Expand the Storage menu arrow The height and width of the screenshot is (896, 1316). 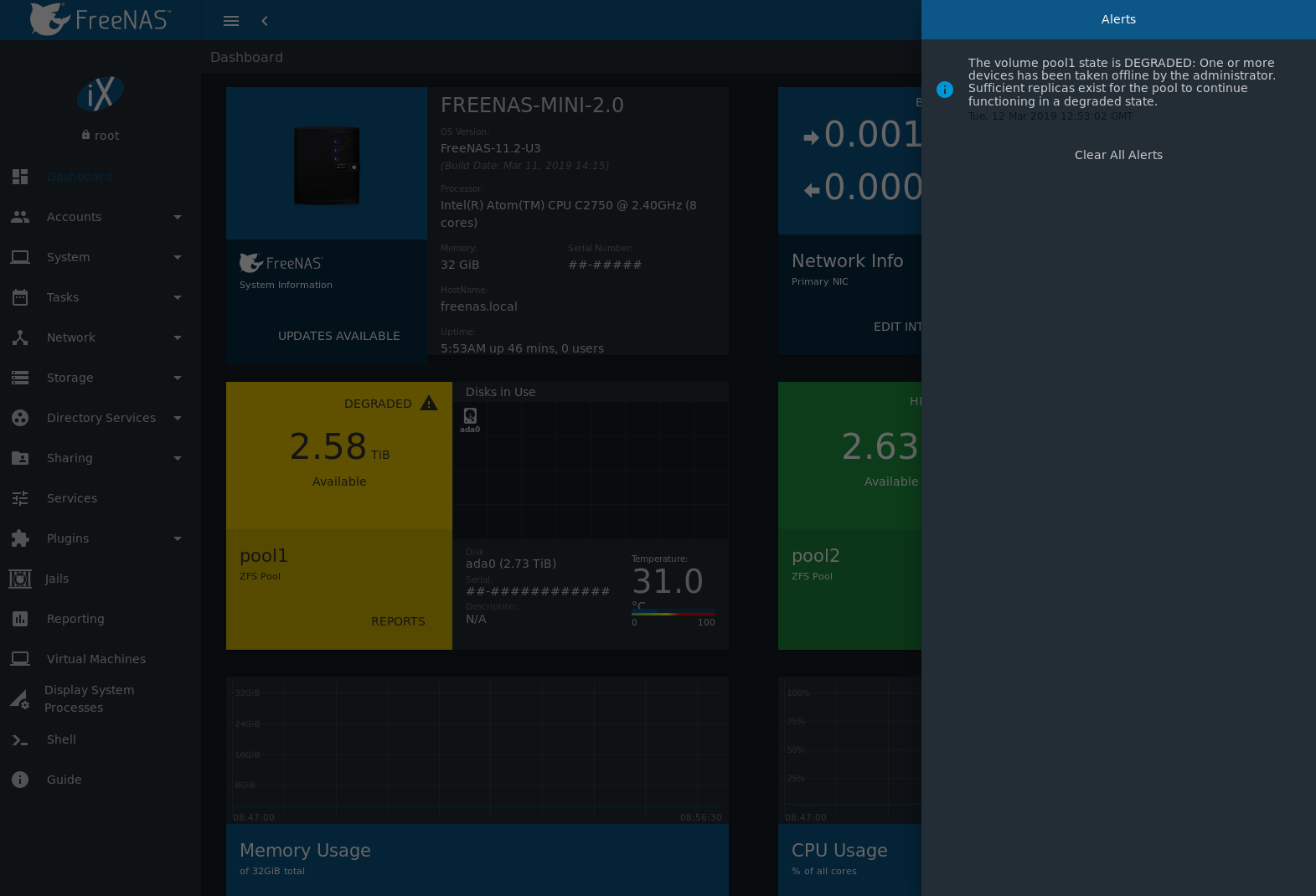[178, 378]
